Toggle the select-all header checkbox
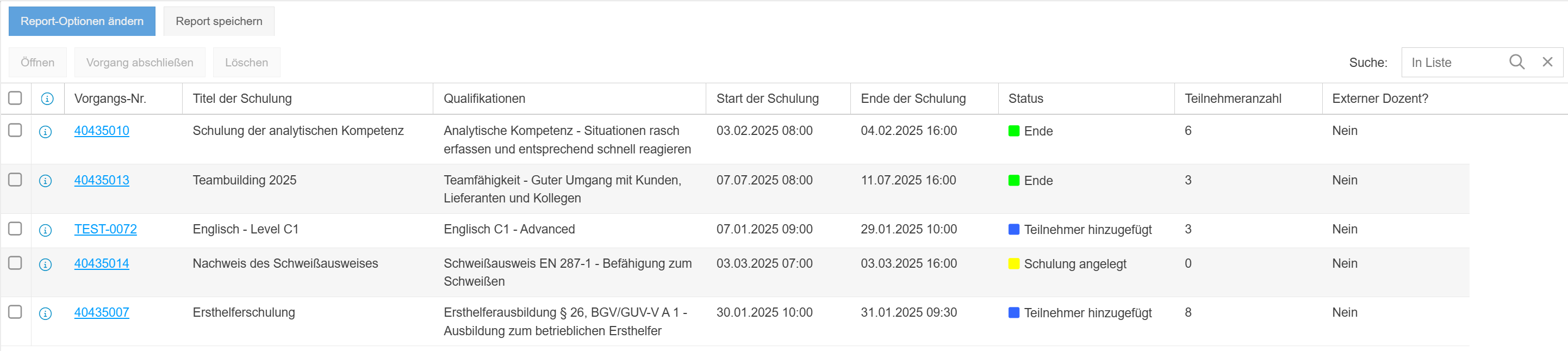The width and height of the screenshot is (1568, 351). (x=15, y=98)
